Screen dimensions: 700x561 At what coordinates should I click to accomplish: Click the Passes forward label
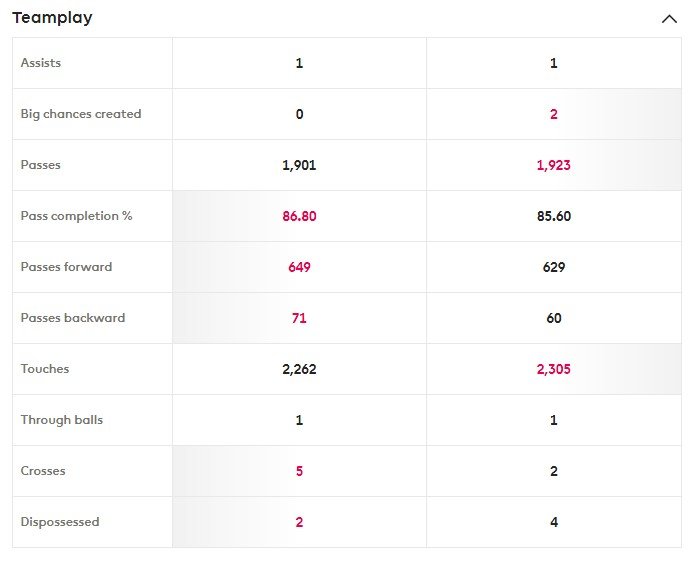[x=66, y=267]
